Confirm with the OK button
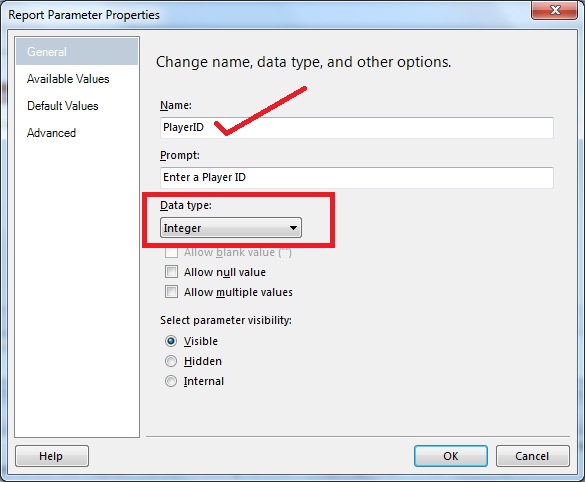585x482 pixels. tap(451, 456)
